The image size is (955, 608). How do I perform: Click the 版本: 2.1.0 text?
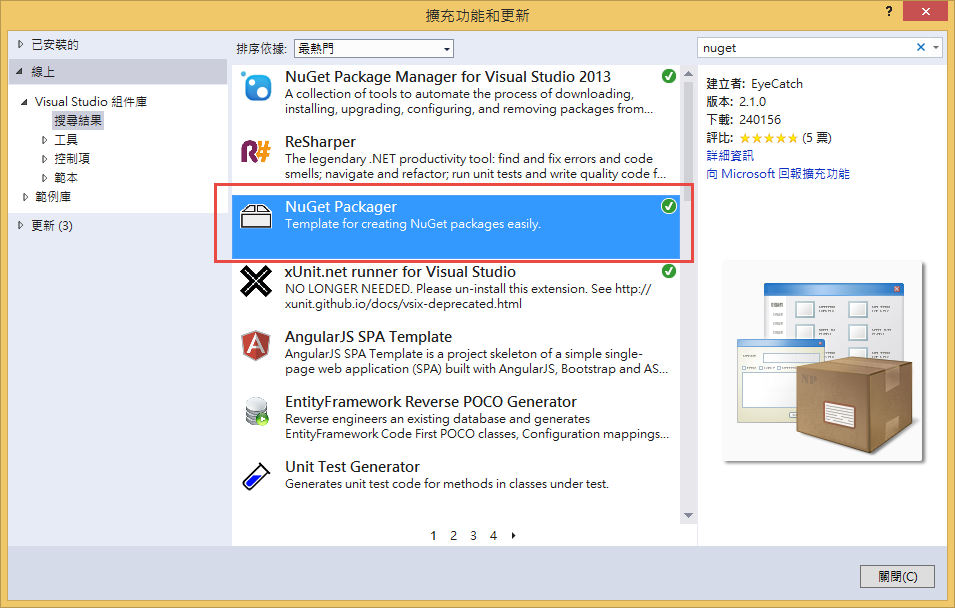pyautogui.click(x=736, y=102)
